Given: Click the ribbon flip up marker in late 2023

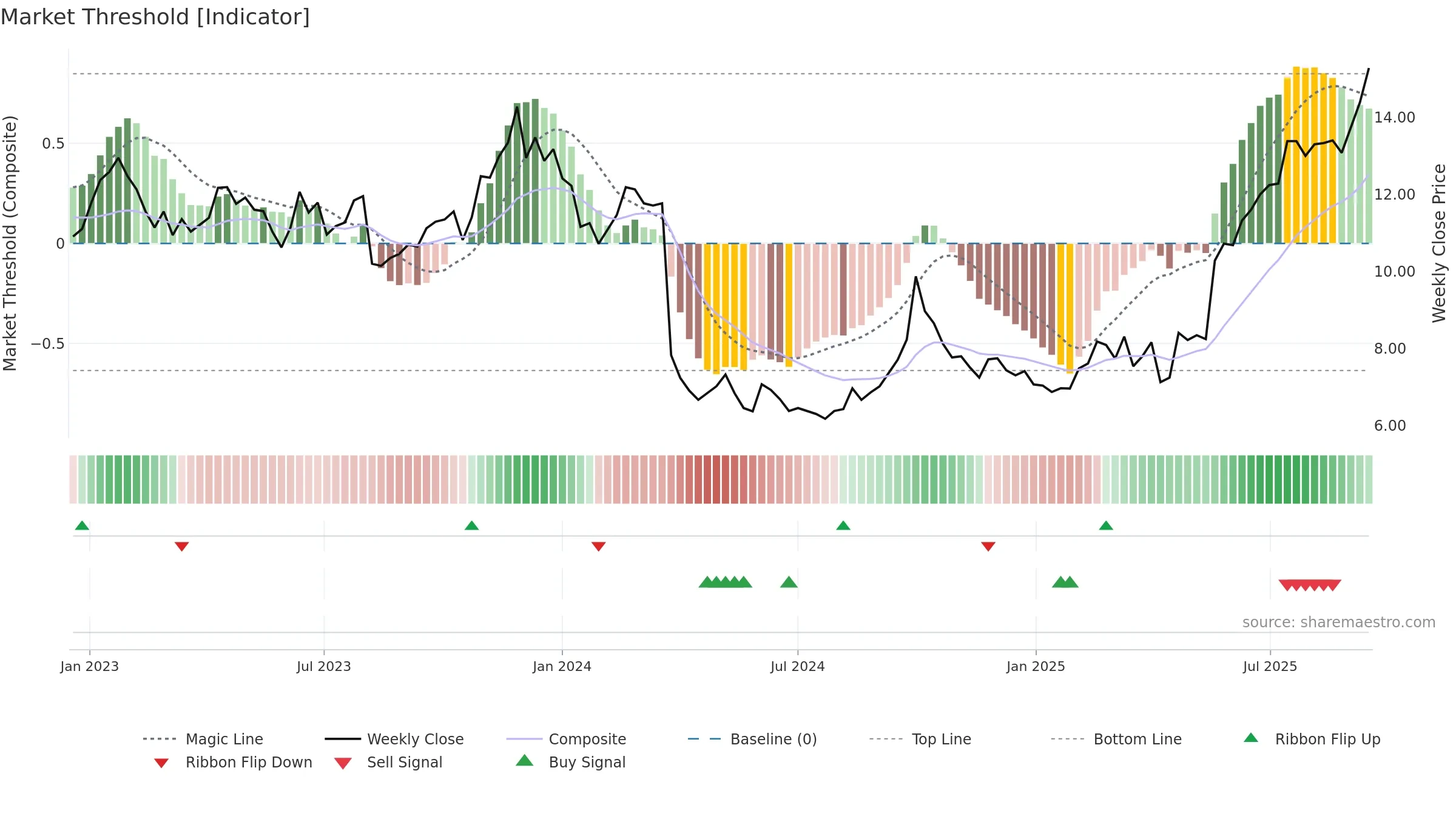Looking at the screenshot, I should click(x=471, y=525).
